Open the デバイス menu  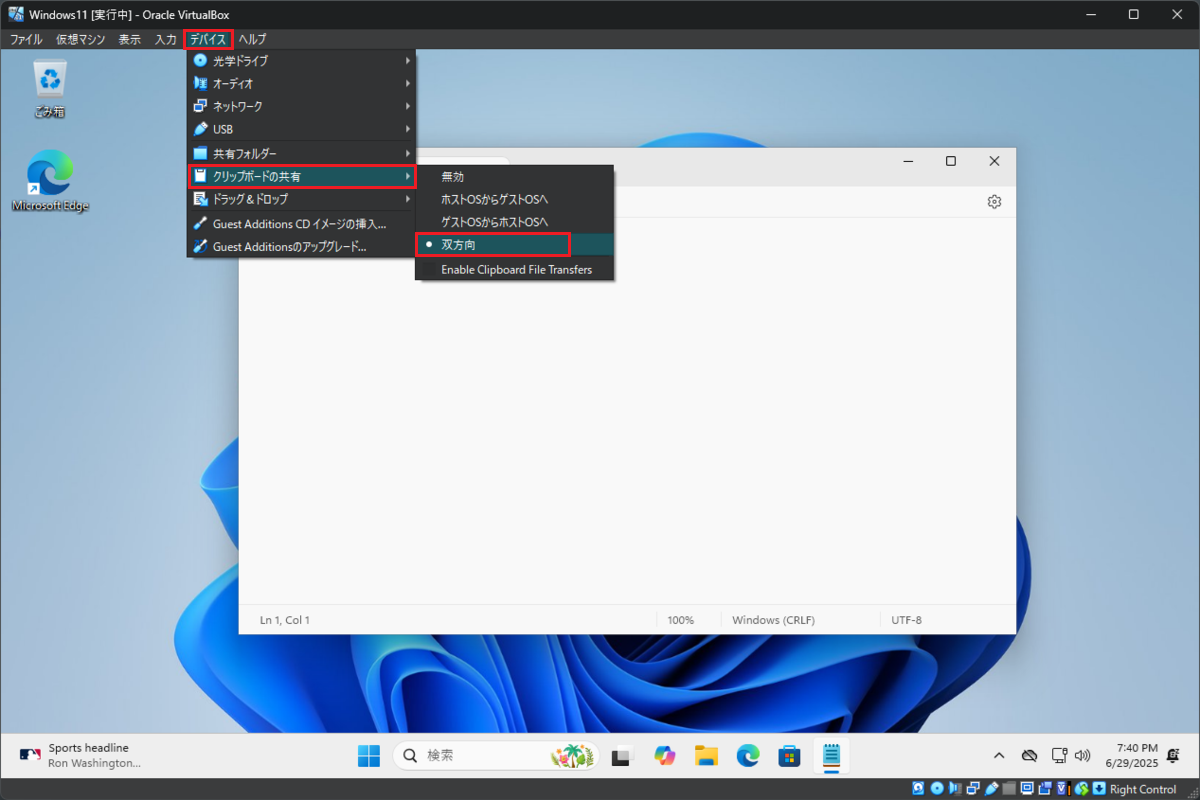[x=208, y=39]
